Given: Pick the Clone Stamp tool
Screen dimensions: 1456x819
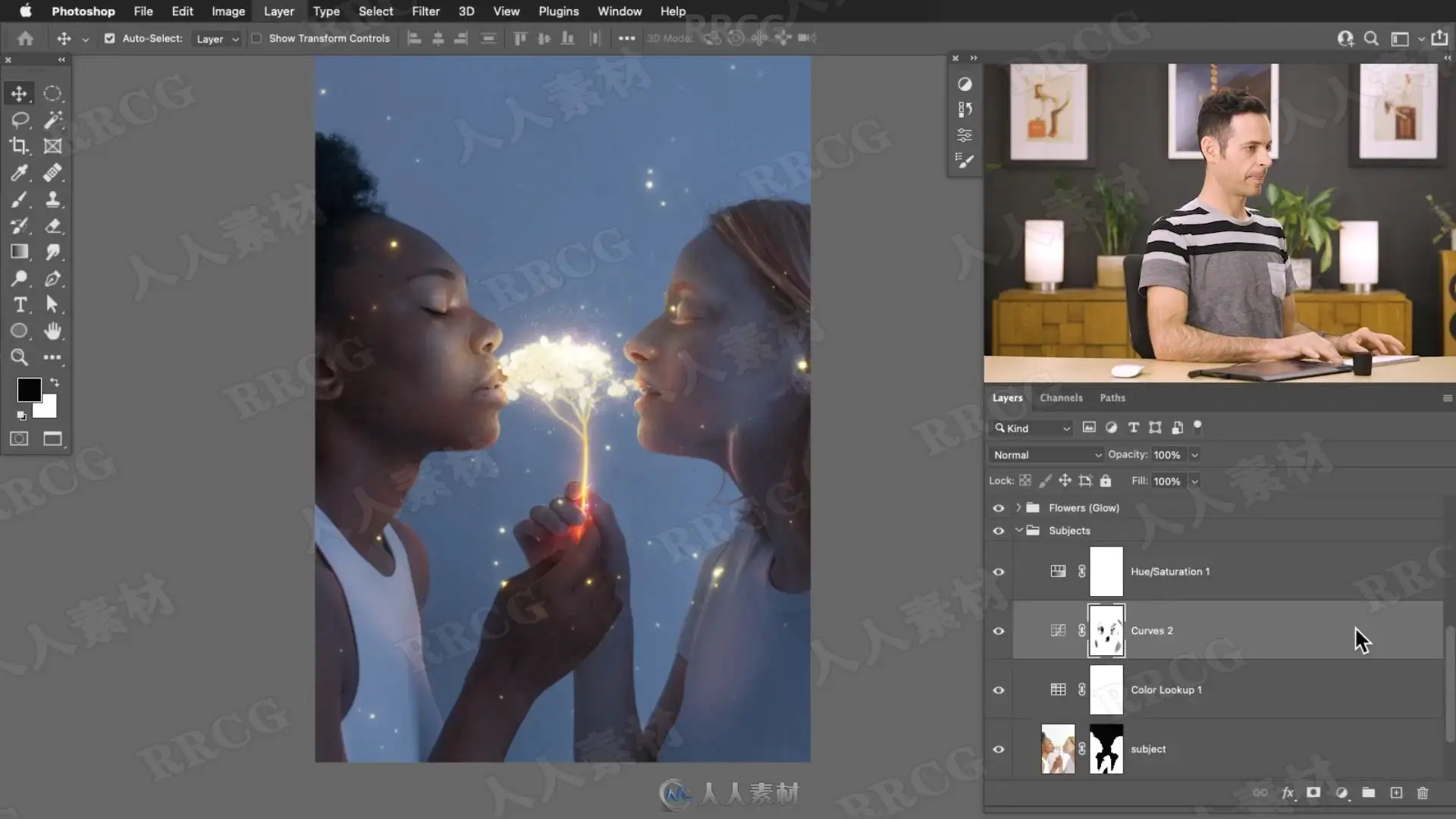Looking at the screenshot, I should click(x=52, y=199).
